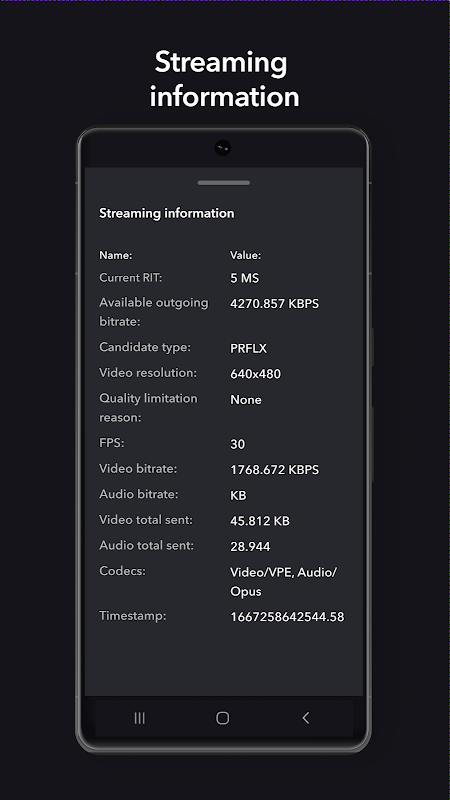Tap the Android back arrow icon
The image size is (450, 800).
click(x=306, y=718)
